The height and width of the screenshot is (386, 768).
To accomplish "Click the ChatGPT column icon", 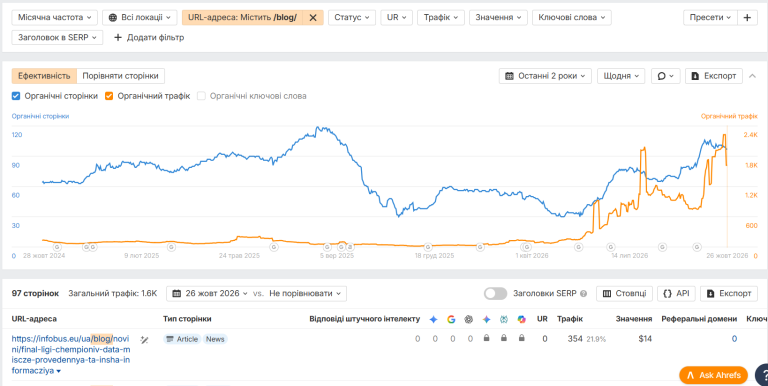I will pyautogui.click(x=469, y=319).
